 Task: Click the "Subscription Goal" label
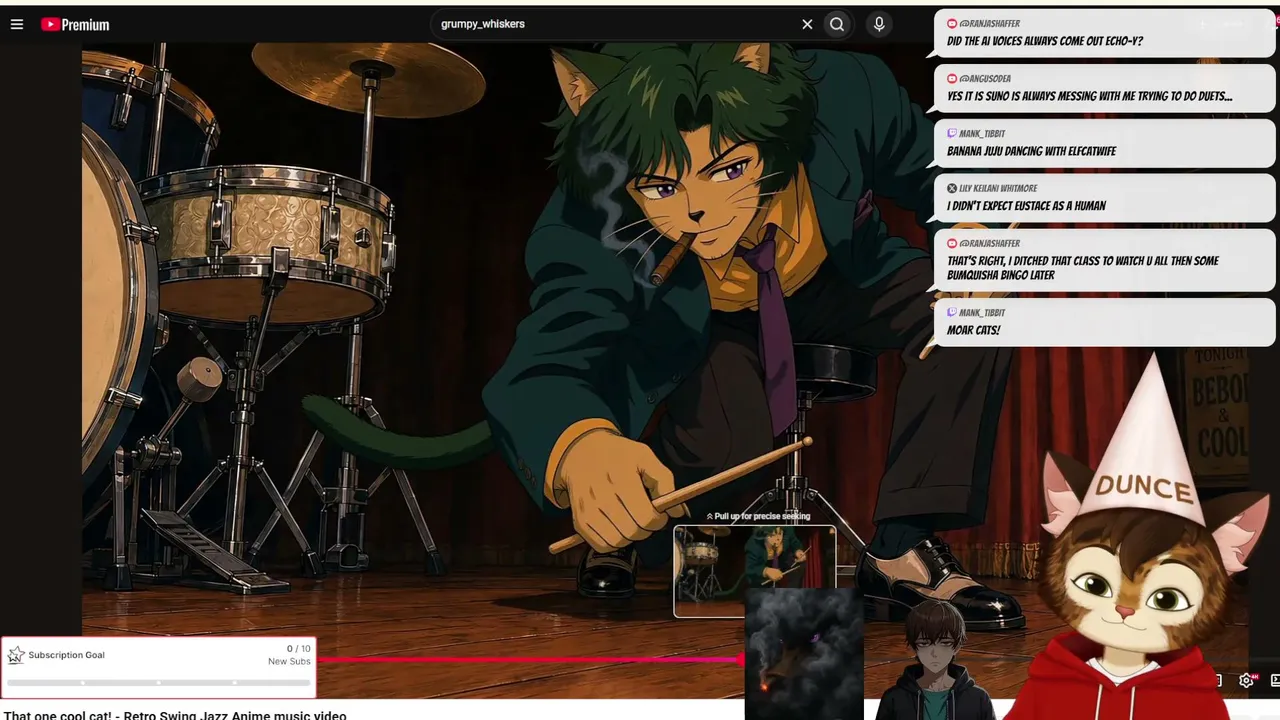(66, 655)
